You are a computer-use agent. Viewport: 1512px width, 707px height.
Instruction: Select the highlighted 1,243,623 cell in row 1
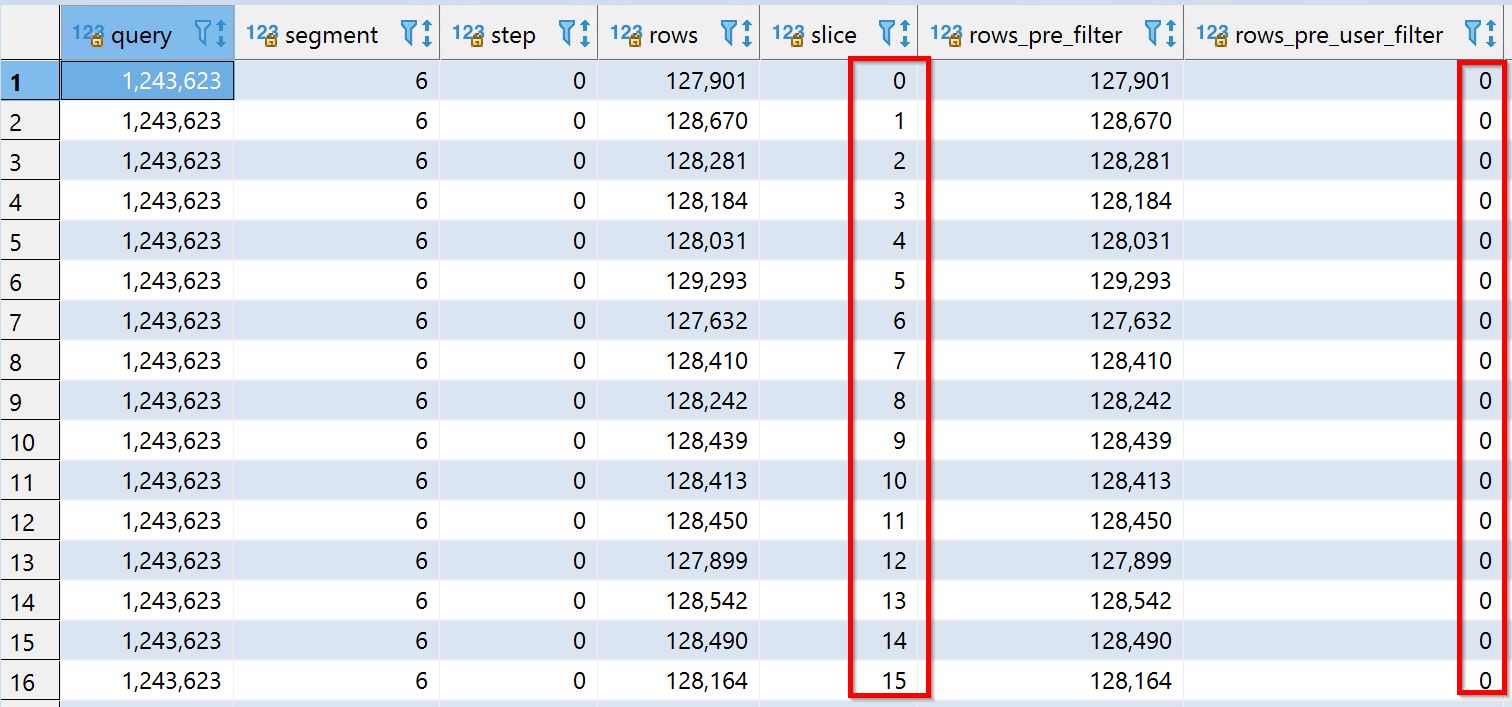145,80
